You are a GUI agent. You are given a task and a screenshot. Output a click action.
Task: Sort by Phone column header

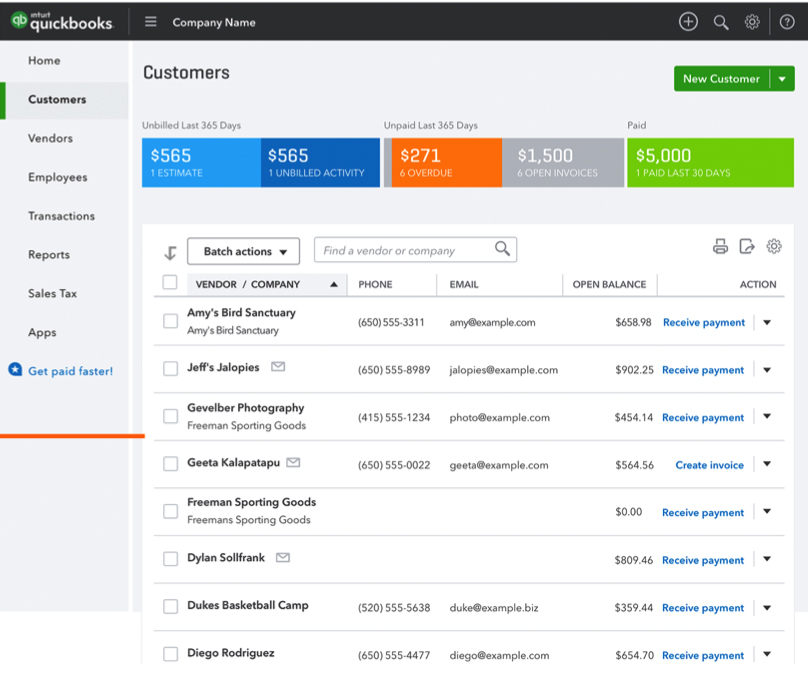coord(375,284)
